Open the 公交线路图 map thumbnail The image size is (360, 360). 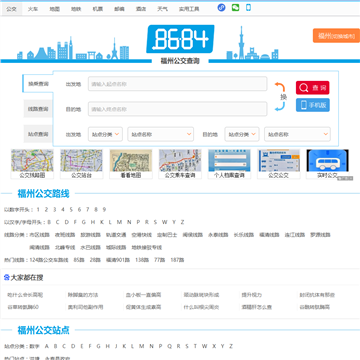[x=32, y=164]
